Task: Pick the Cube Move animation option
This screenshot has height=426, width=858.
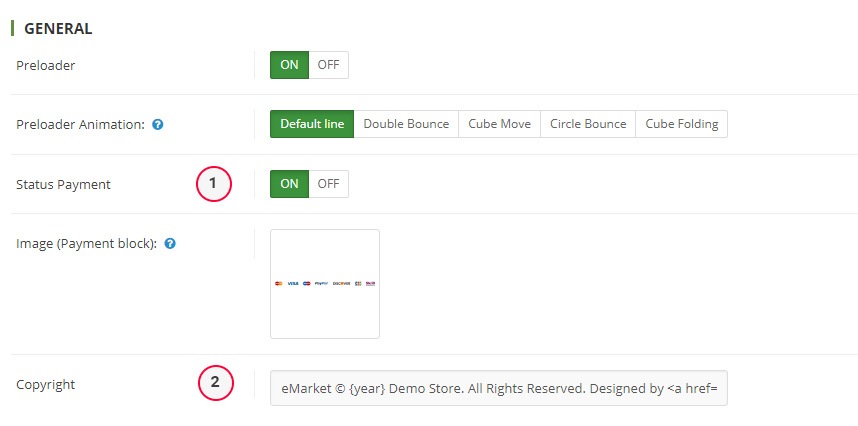Action: click(x=499, y=124)
